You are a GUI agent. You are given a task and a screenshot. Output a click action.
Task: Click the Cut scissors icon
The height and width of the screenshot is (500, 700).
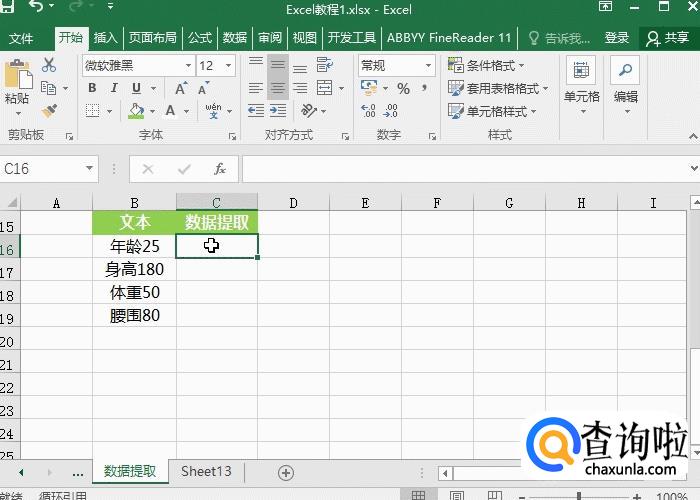pyautogui.click(x=49, y=65)
